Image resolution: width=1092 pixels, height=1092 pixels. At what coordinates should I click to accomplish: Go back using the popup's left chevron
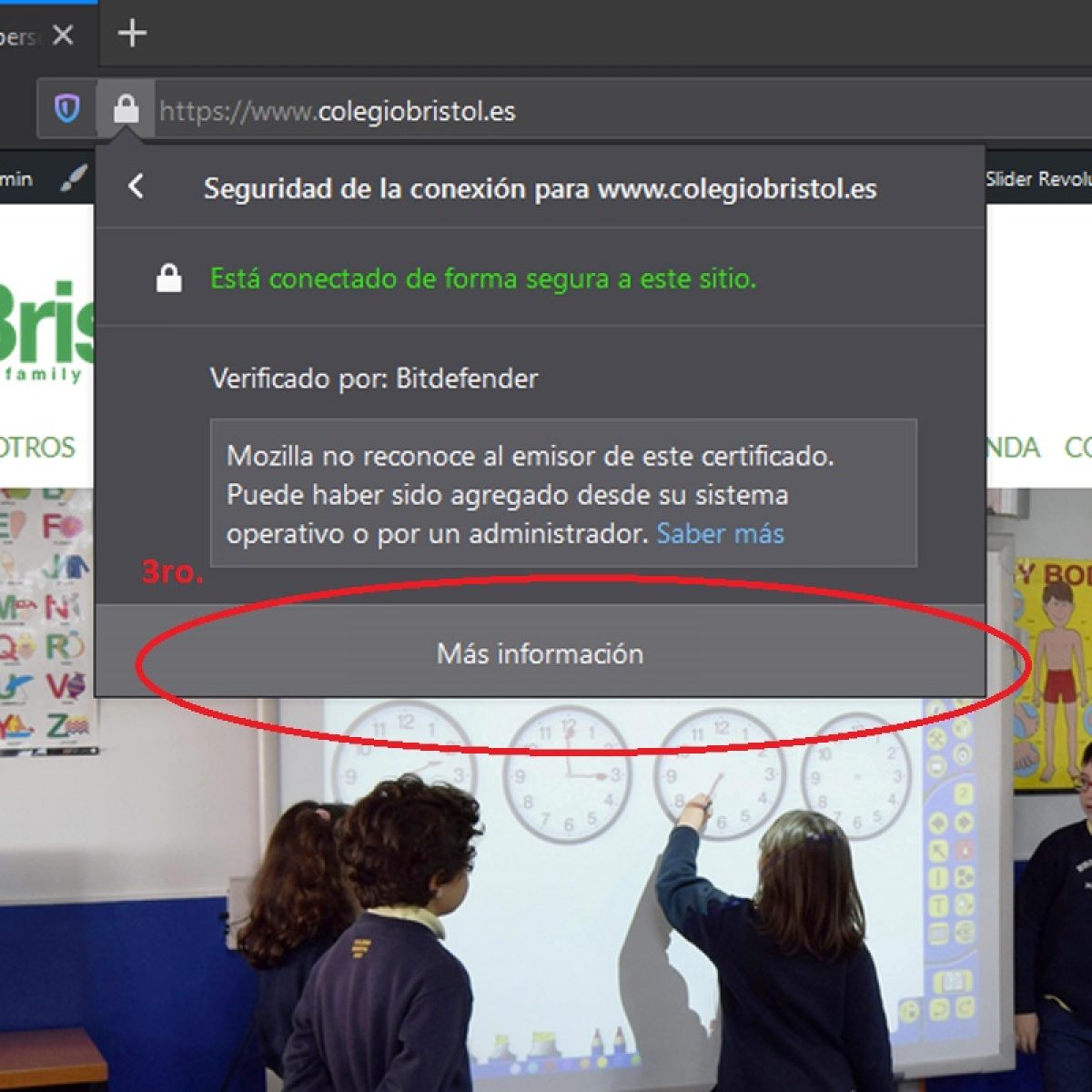coord(136,187)
